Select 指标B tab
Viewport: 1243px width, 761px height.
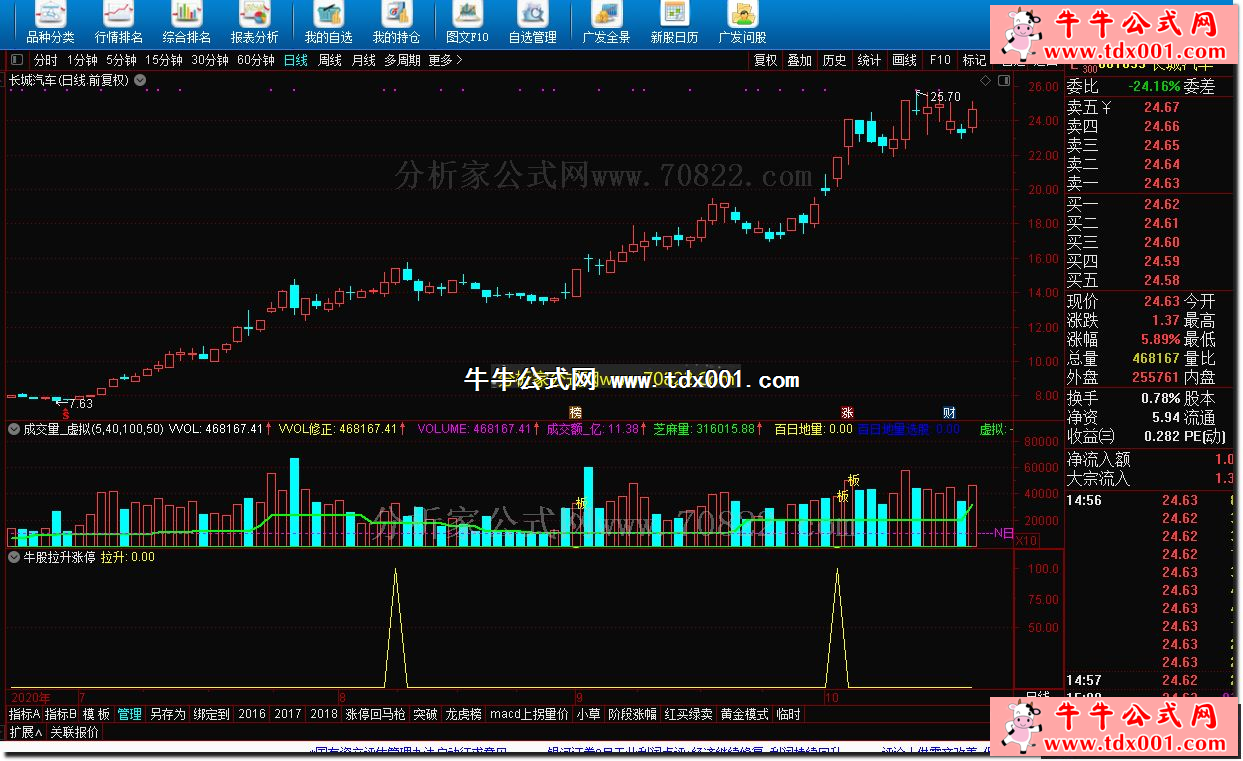(60, 714)
